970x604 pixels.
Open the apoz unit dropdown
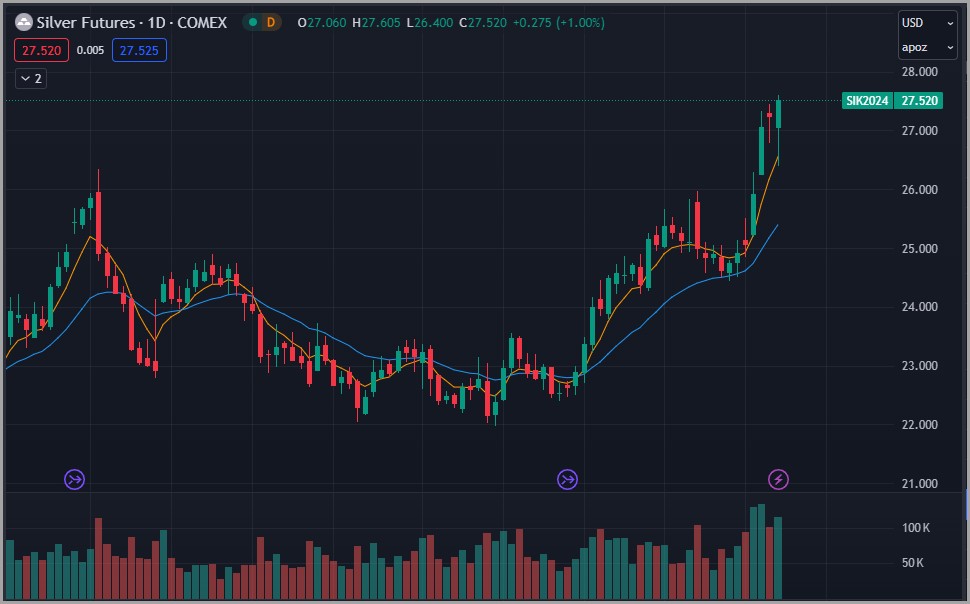click(x=927, y=48)
